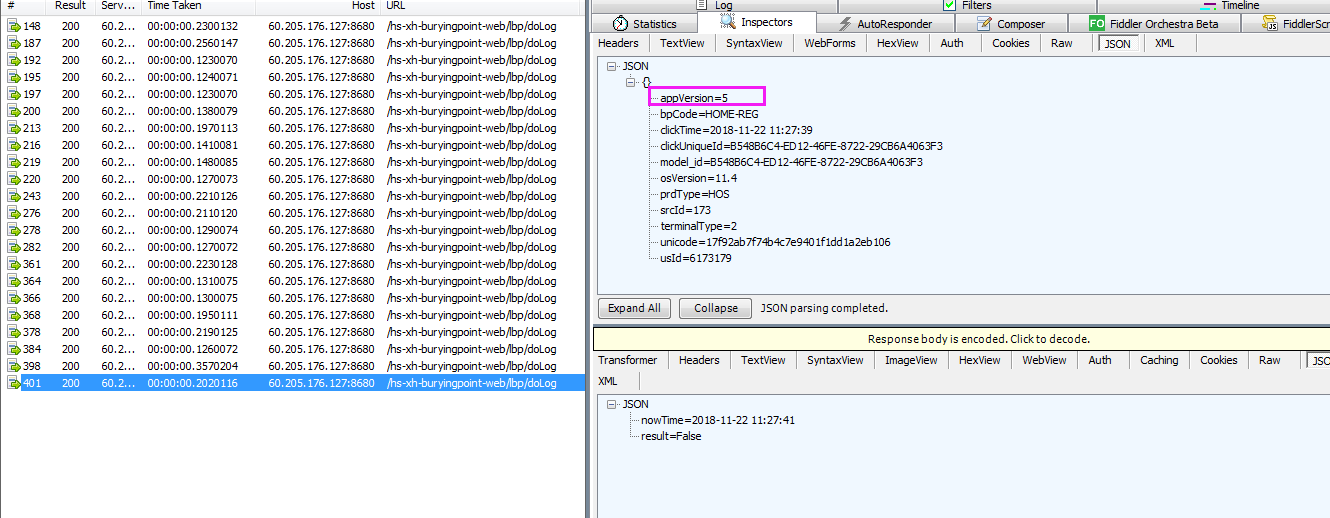Collapse the {} object node in request tree
The width and height of the screenshot is (1330, 518).
630,82
